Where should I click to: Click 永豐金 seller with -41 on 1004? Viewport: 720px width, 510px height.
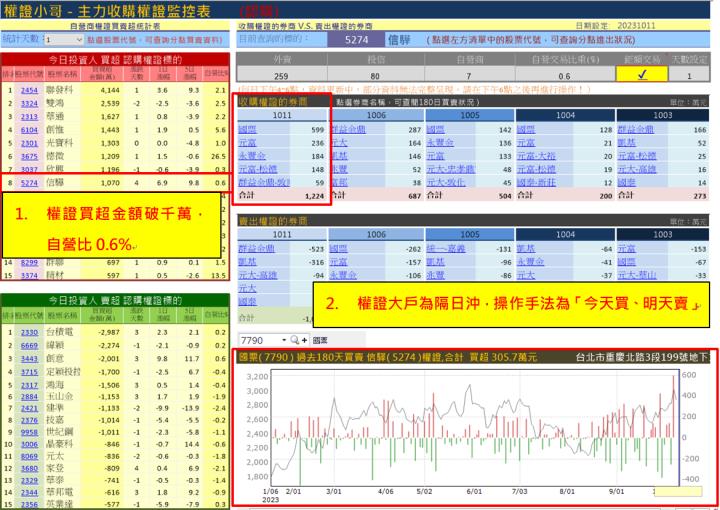pyautogui.click(x=530, y=262)
